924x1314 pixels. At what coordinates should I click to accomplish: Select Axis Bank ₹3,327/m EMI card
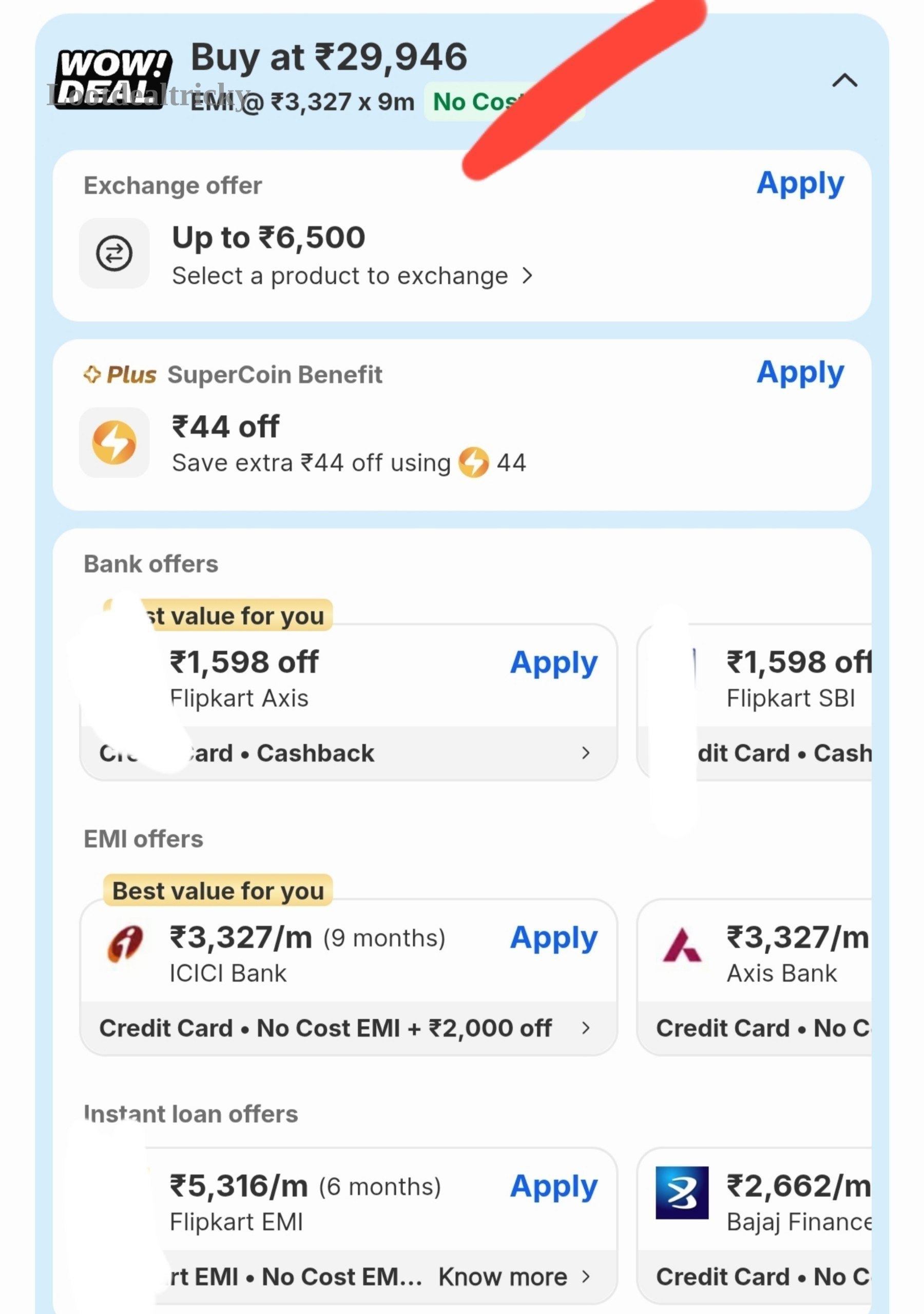[x=755, y=977]
